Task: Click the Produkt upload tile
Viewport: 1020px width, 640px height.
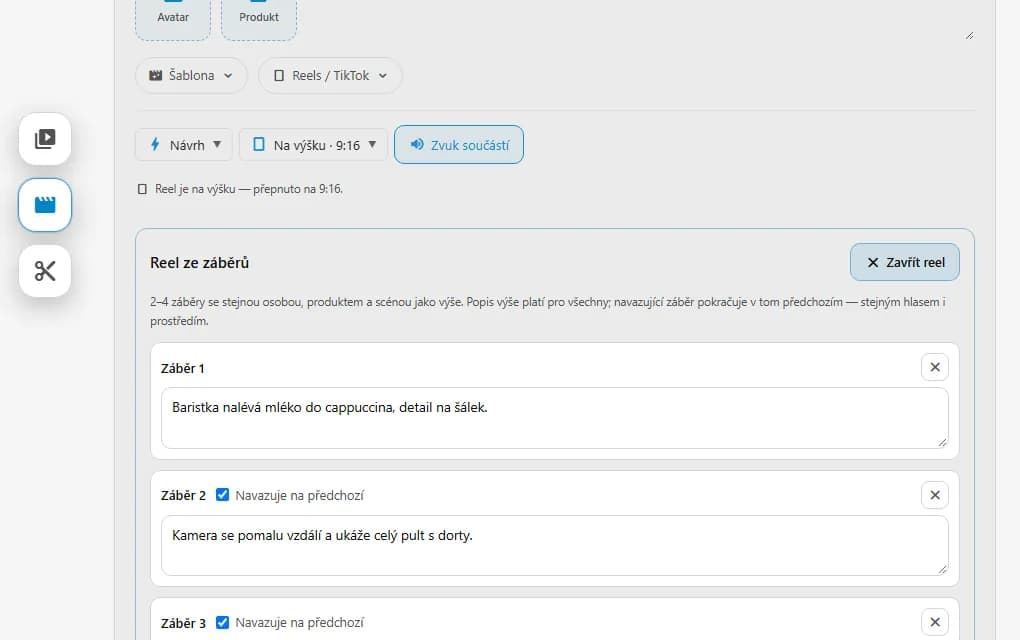Action: pyautogui.click(x=259, y=18)
